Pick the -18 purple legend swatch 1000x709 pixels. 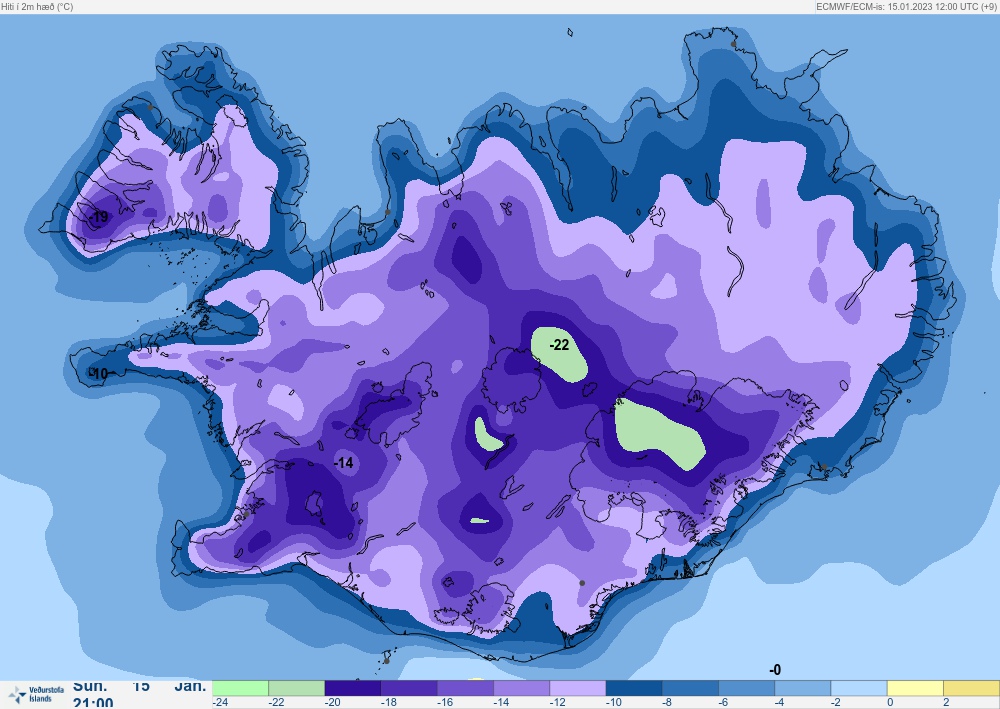click(409, 688)
